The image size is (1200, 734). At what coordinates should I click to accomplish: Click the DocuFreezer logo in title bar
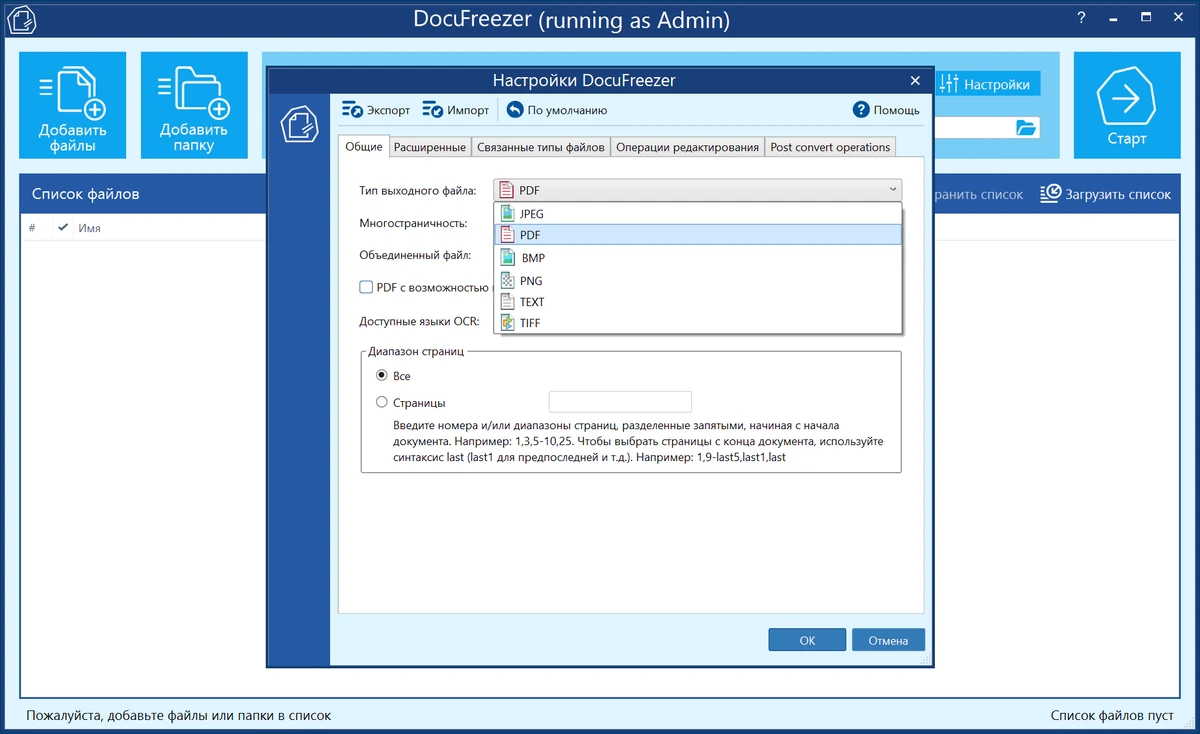click(x=22, y=20)
